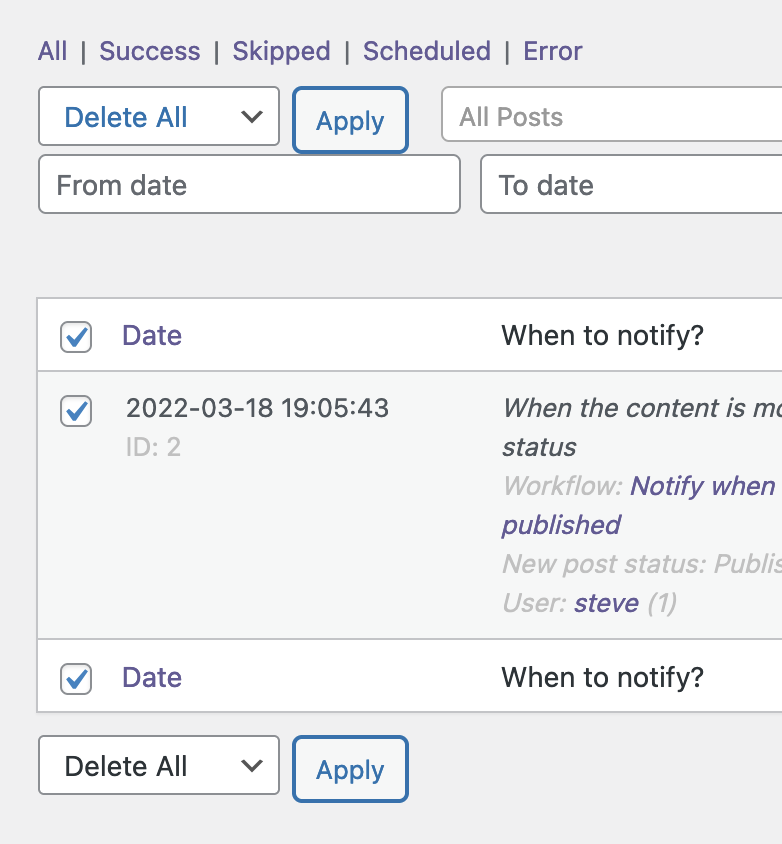Toggle the select-all checkbox in the header row
Image resolution: width=782 pixels, height=844 pixels.
(76, 338)
